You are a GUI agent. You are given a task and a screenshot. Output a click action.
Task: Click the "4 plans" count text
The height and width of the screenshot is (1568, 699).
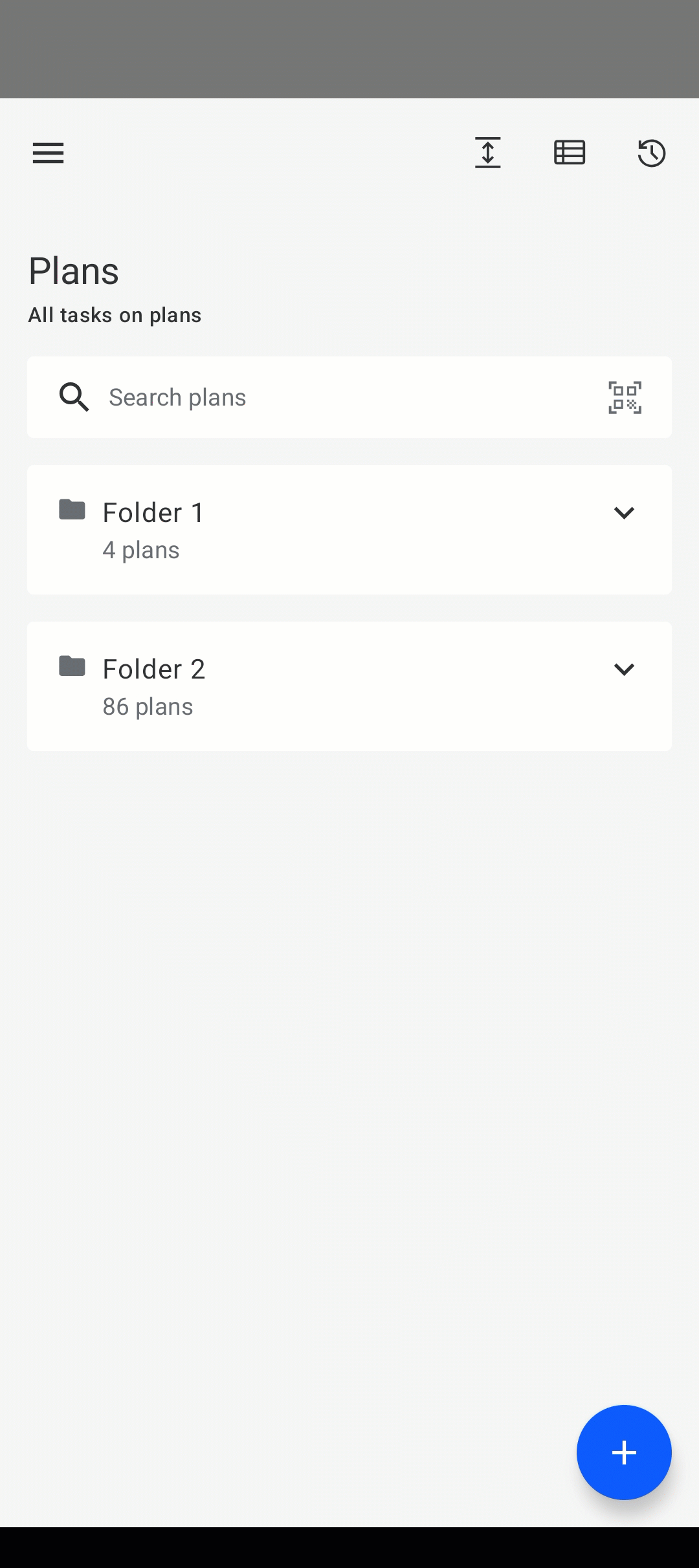[x=141, y=550]
